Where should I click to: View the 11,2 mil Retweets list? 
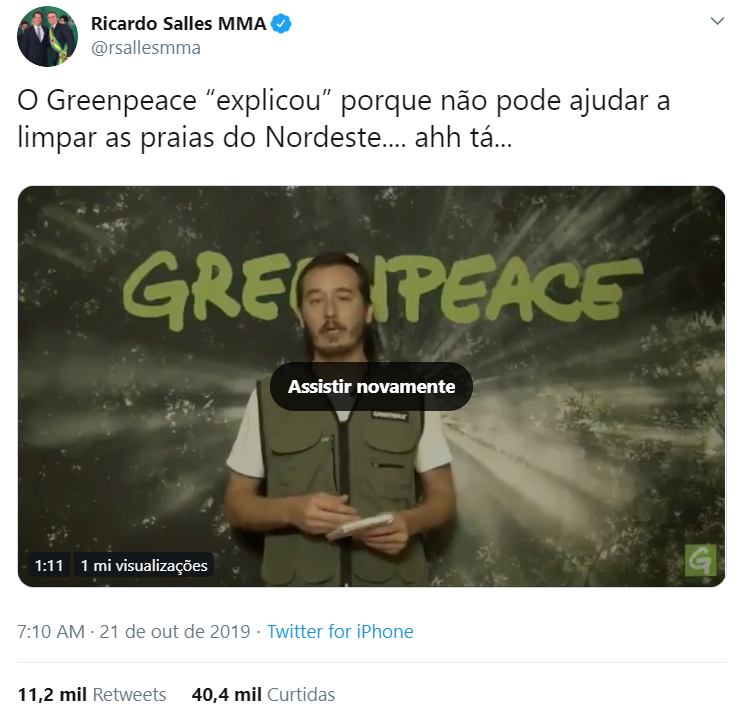pos(92,694)
